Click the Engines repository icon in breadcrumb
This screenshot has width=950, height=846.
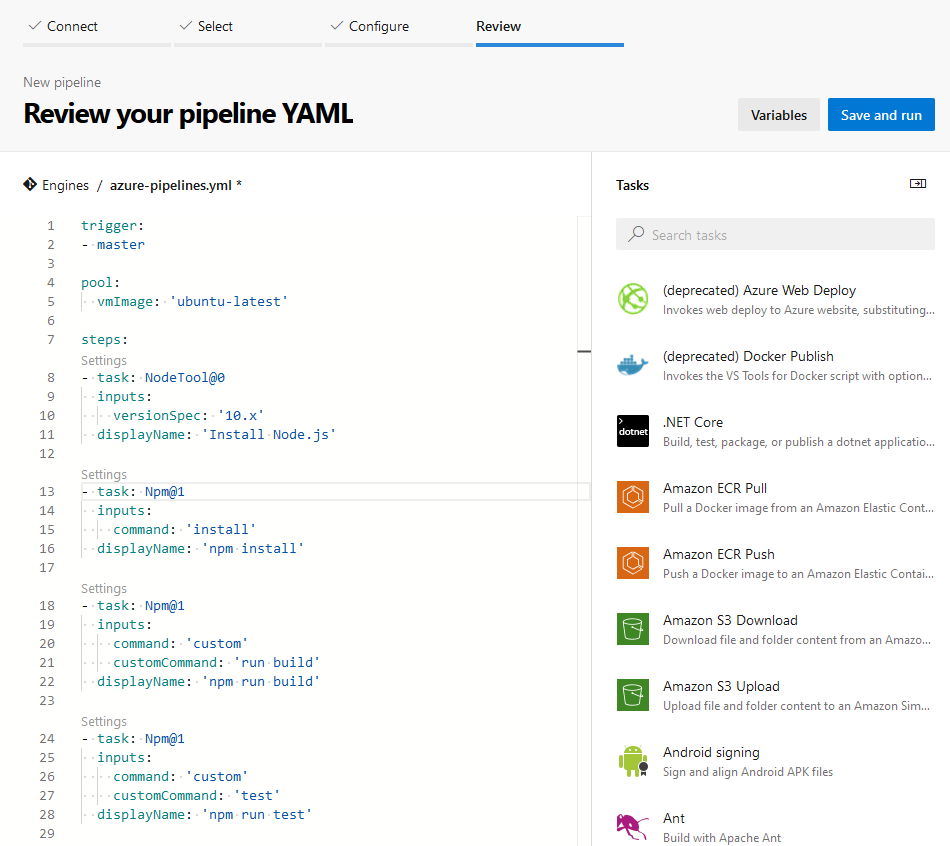coord(30,184)
